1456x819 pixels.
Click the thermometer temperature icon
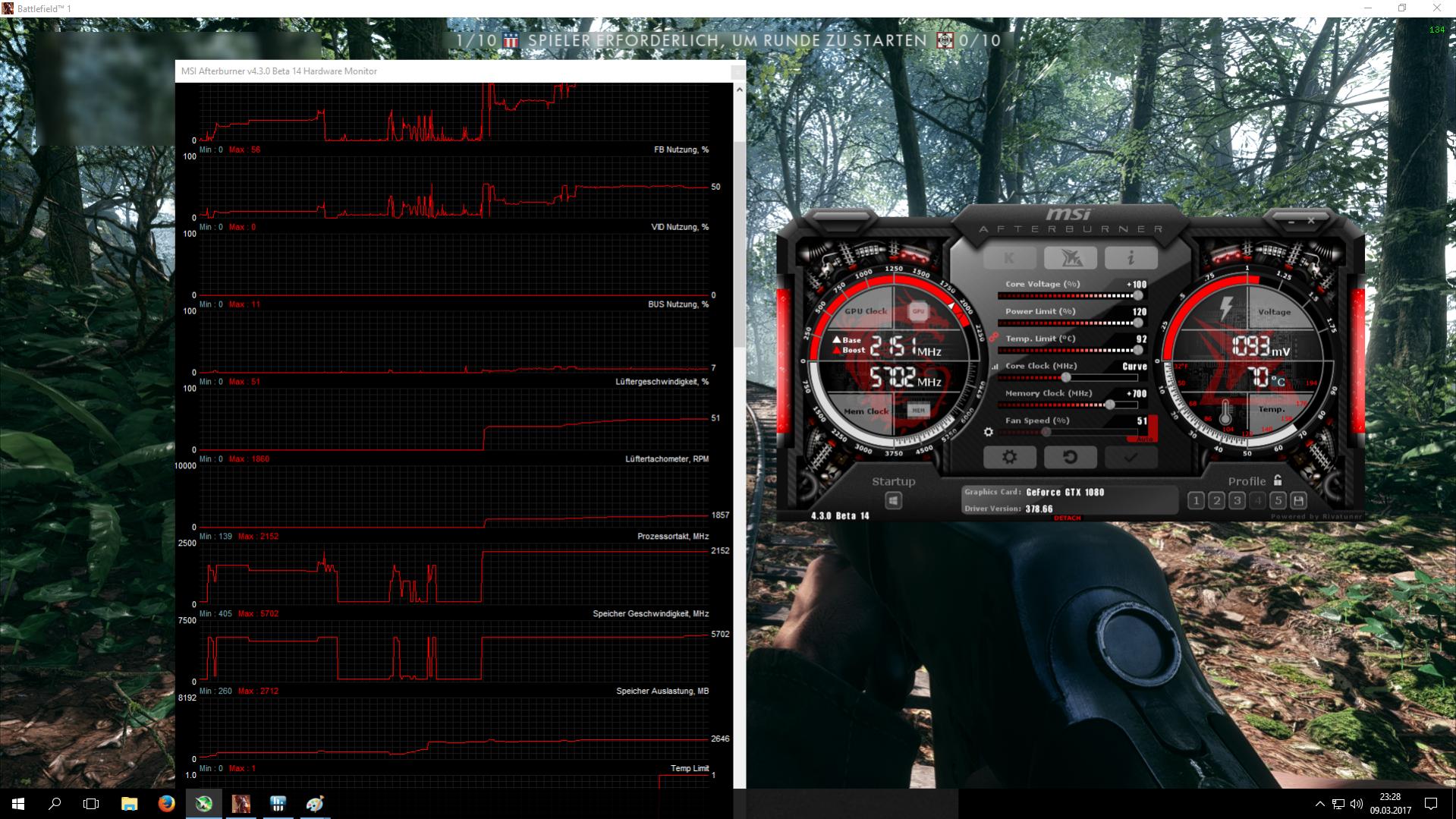coord(1225,414)
